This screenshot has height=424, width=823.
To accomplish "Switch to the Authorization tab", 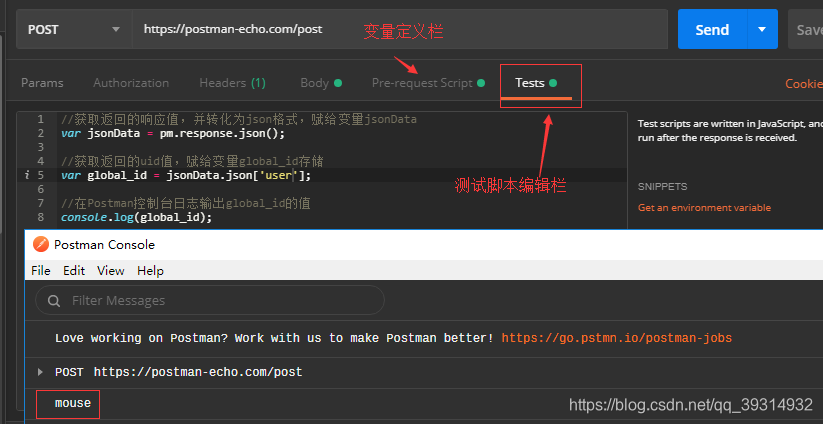I will point(131,83).
